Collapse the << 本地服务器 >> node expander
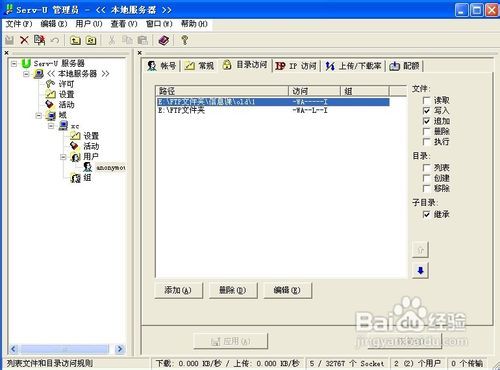This screenshot has width=500, height=370. tap(26, 74)
